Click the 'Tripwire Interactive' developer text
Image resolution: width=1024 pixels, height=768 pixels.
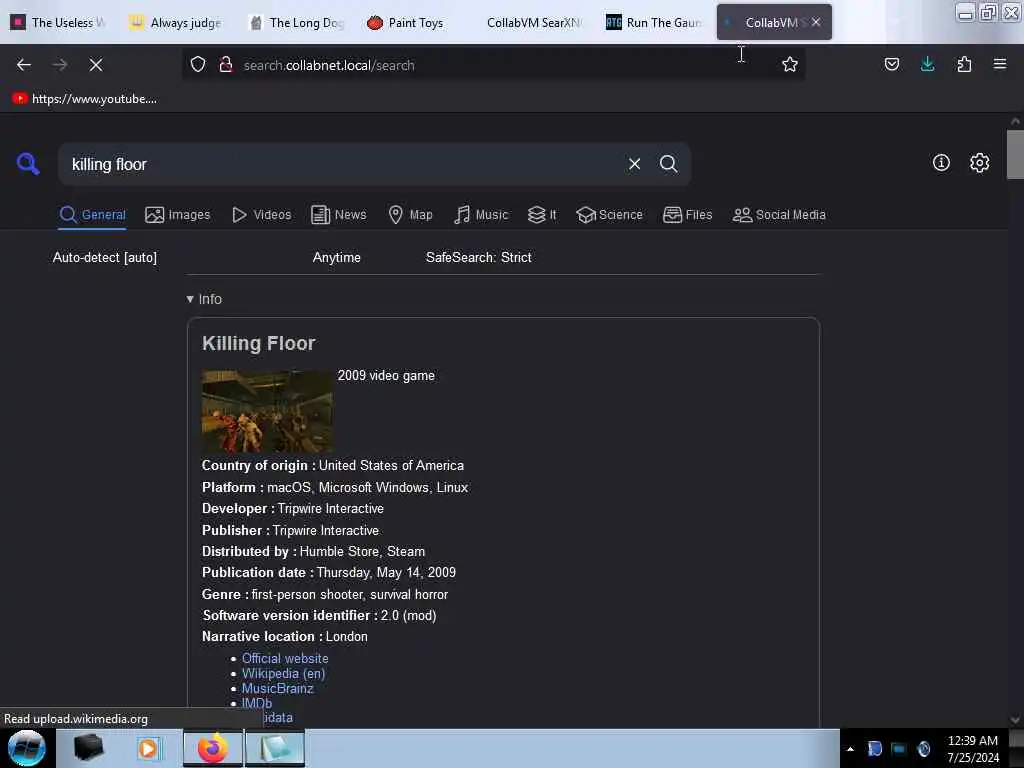point(330,508)
